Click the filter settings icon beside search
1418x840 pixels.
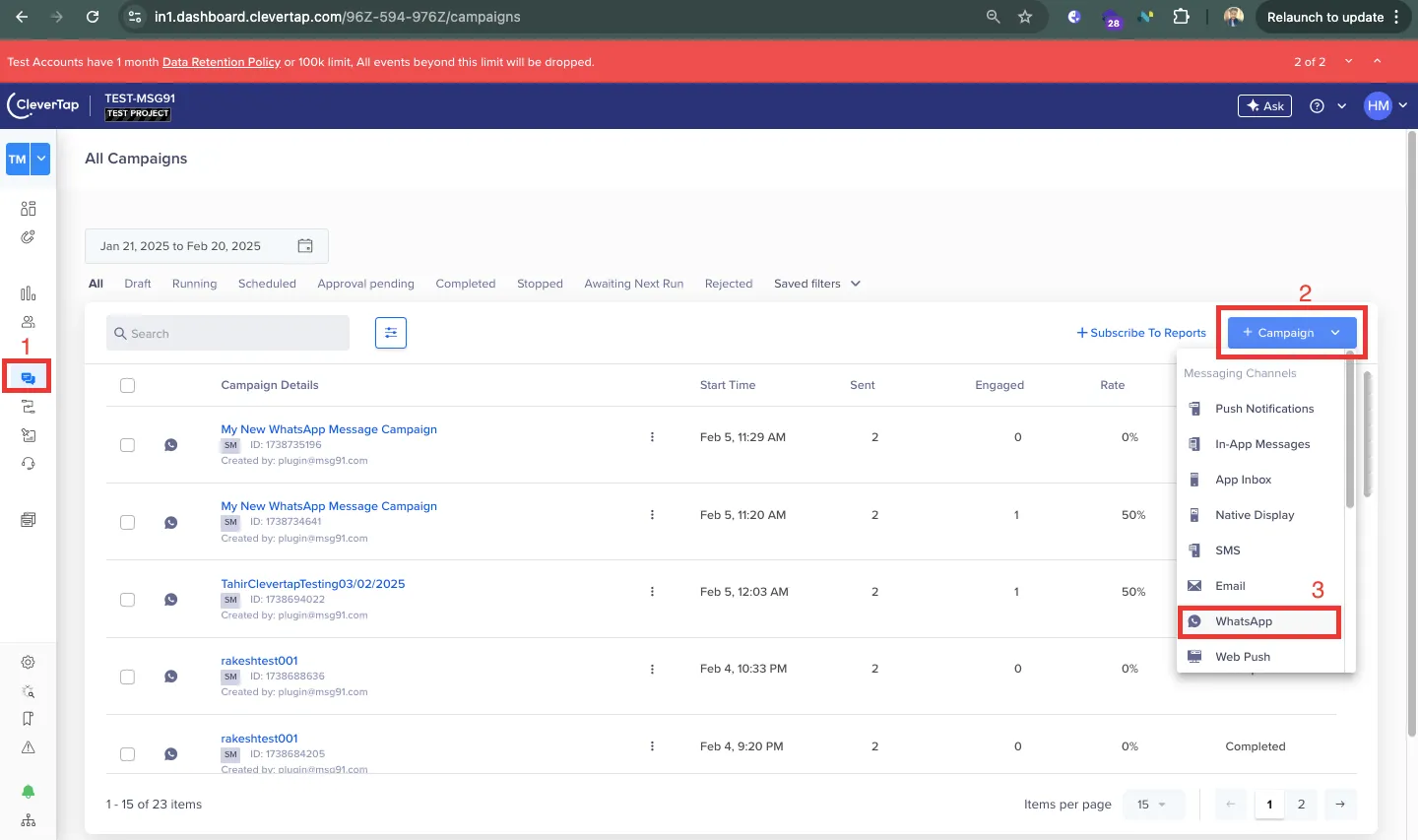(x=391, y=333)
